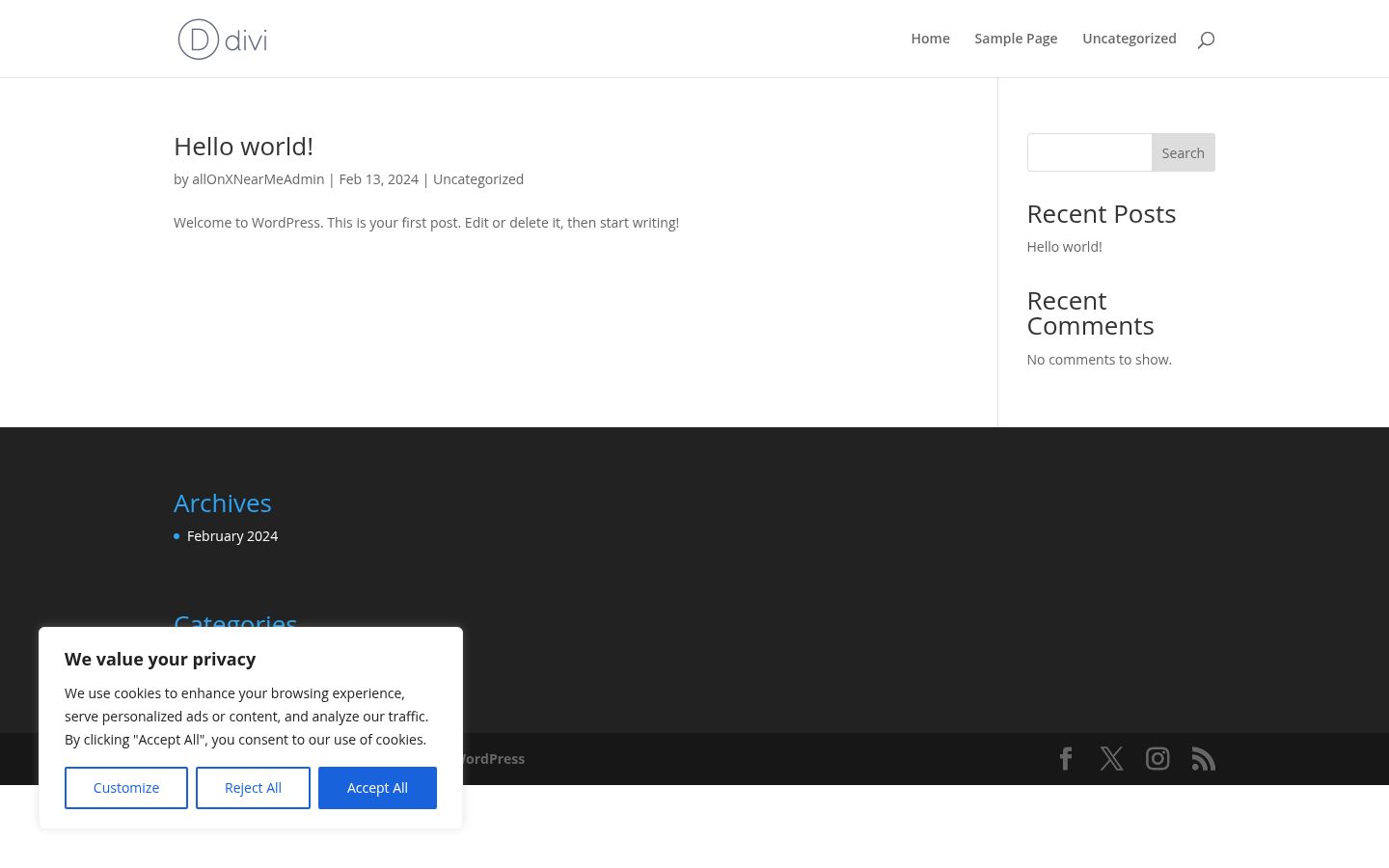
Task: Open the Sample Page menu item
Action: pos(1016,39)
